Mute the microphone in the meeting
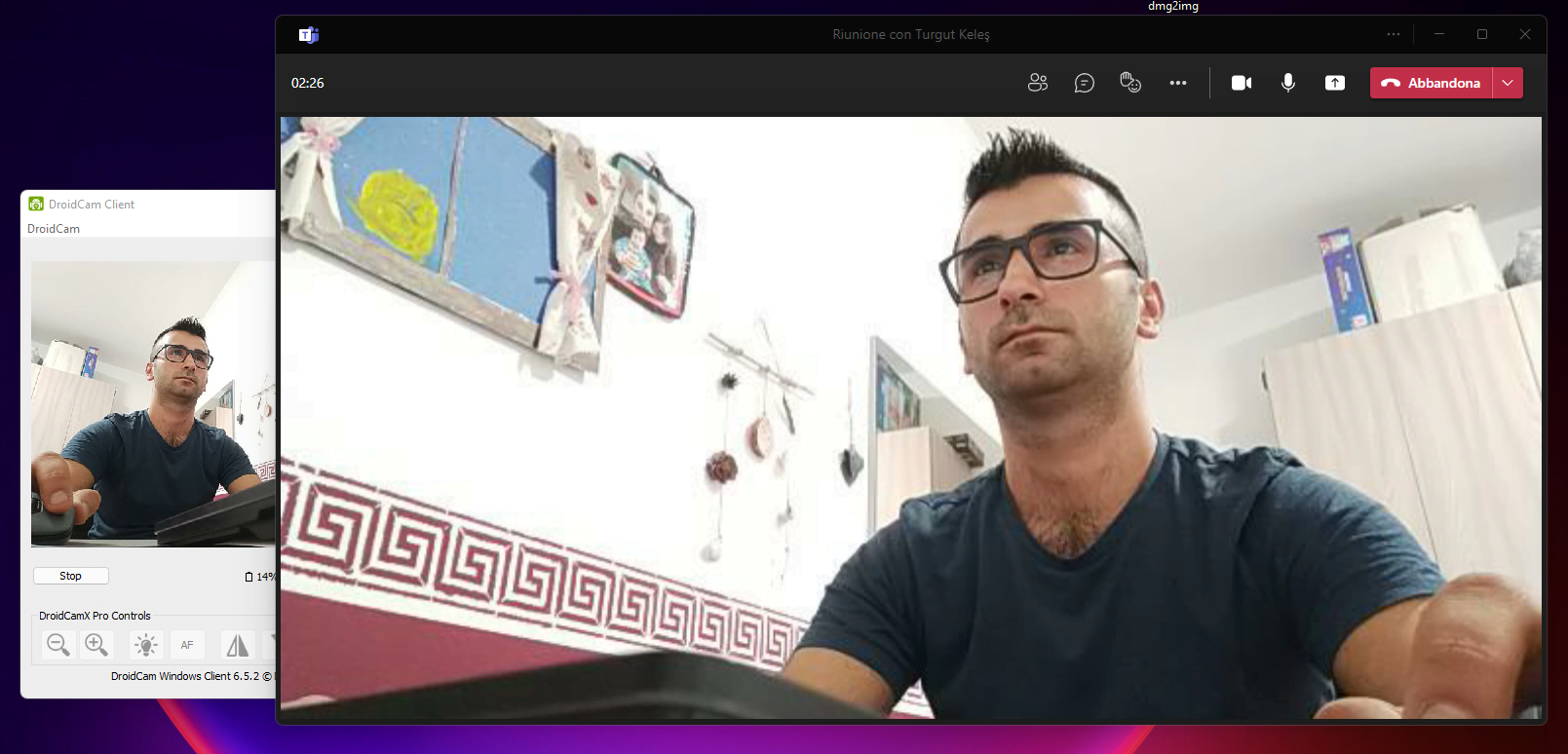This screenshot has height=754, width=1568. [1287, 83]
